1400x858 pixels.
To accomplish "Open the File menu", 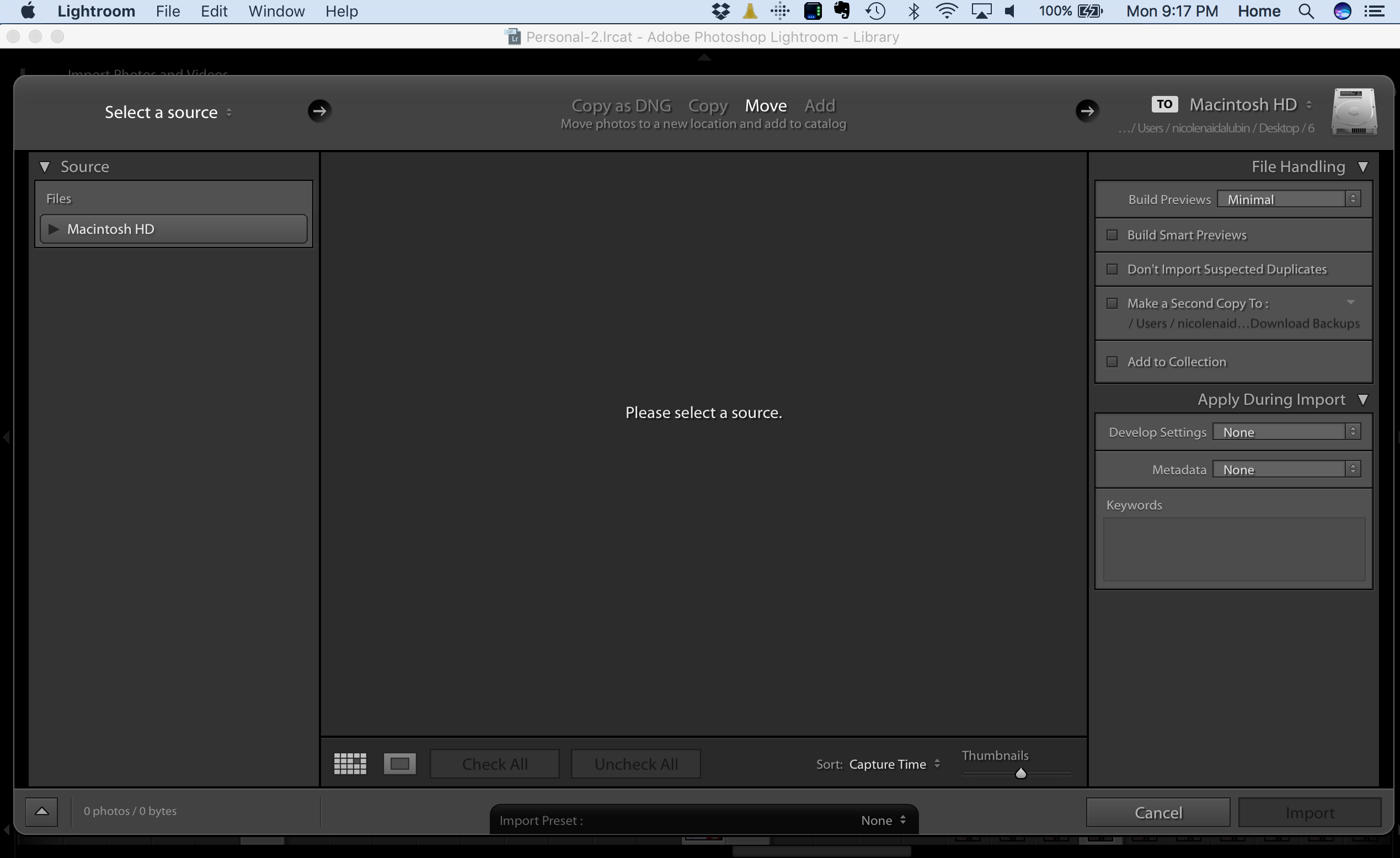I will (168, 12).
